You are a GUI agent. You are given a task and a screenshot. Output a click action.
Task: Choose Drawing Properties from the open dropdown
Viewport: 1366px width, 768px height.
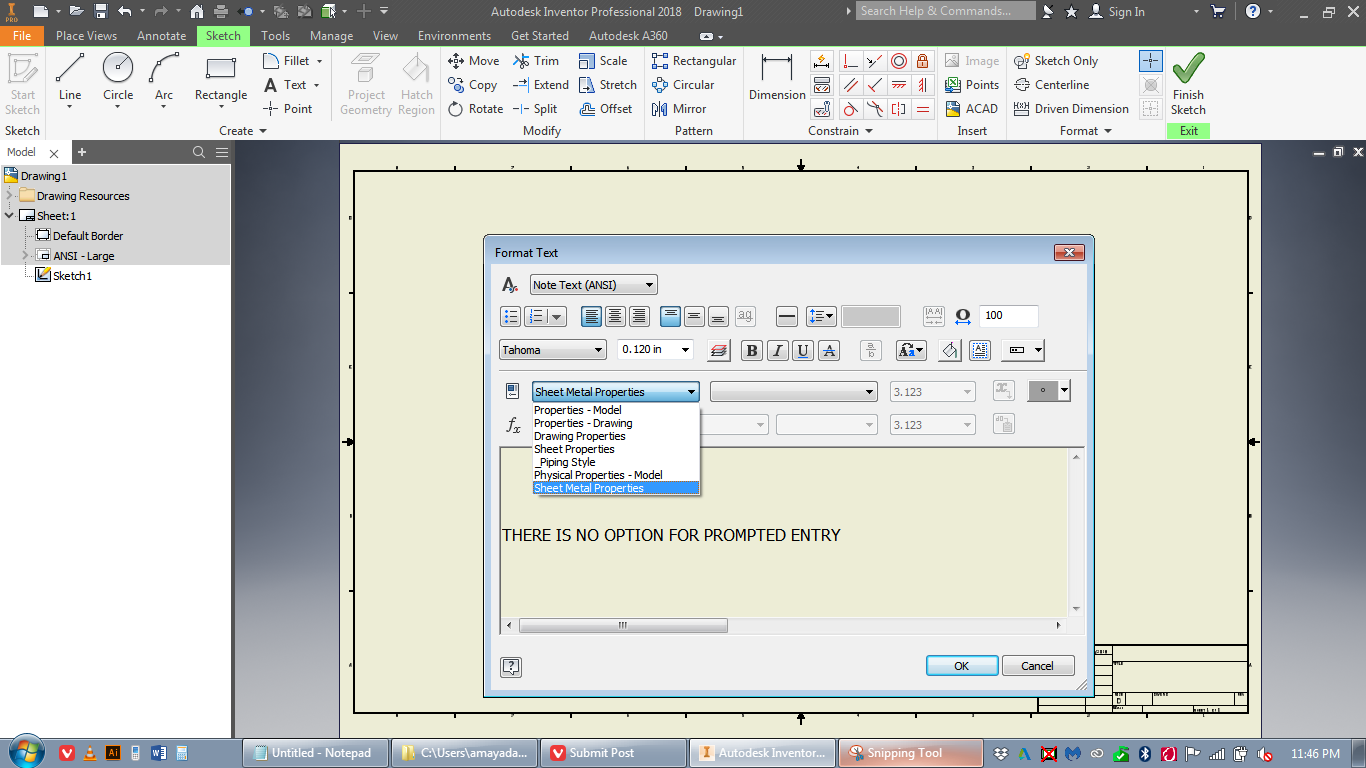click(x=579, y=436)
